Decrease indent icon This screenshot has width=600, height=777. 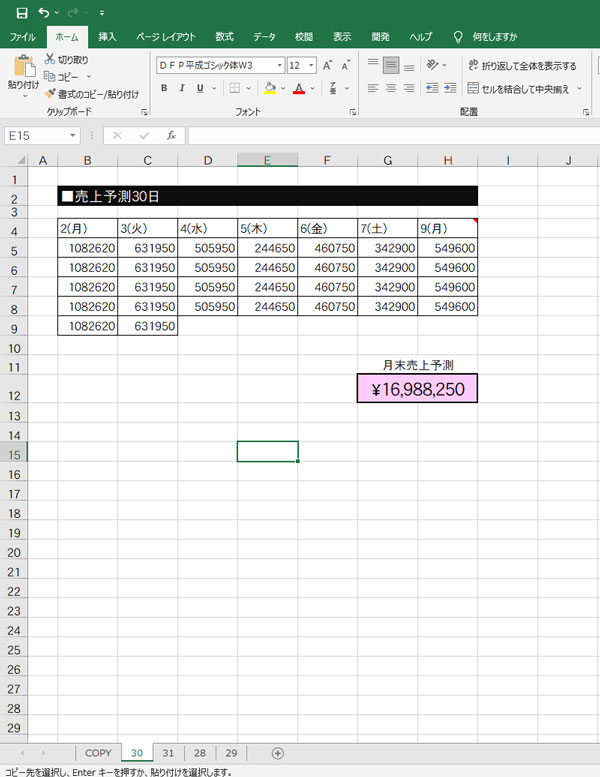click(432, 88)
